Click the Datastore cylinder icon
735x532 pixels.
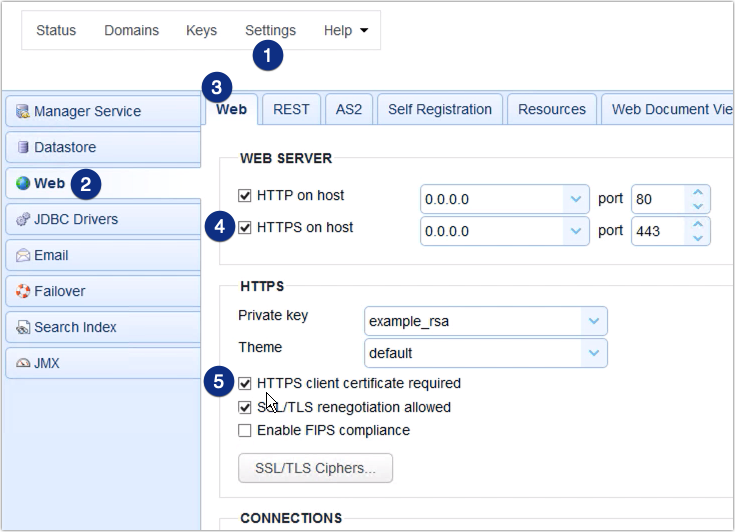[x=22, y=148]
